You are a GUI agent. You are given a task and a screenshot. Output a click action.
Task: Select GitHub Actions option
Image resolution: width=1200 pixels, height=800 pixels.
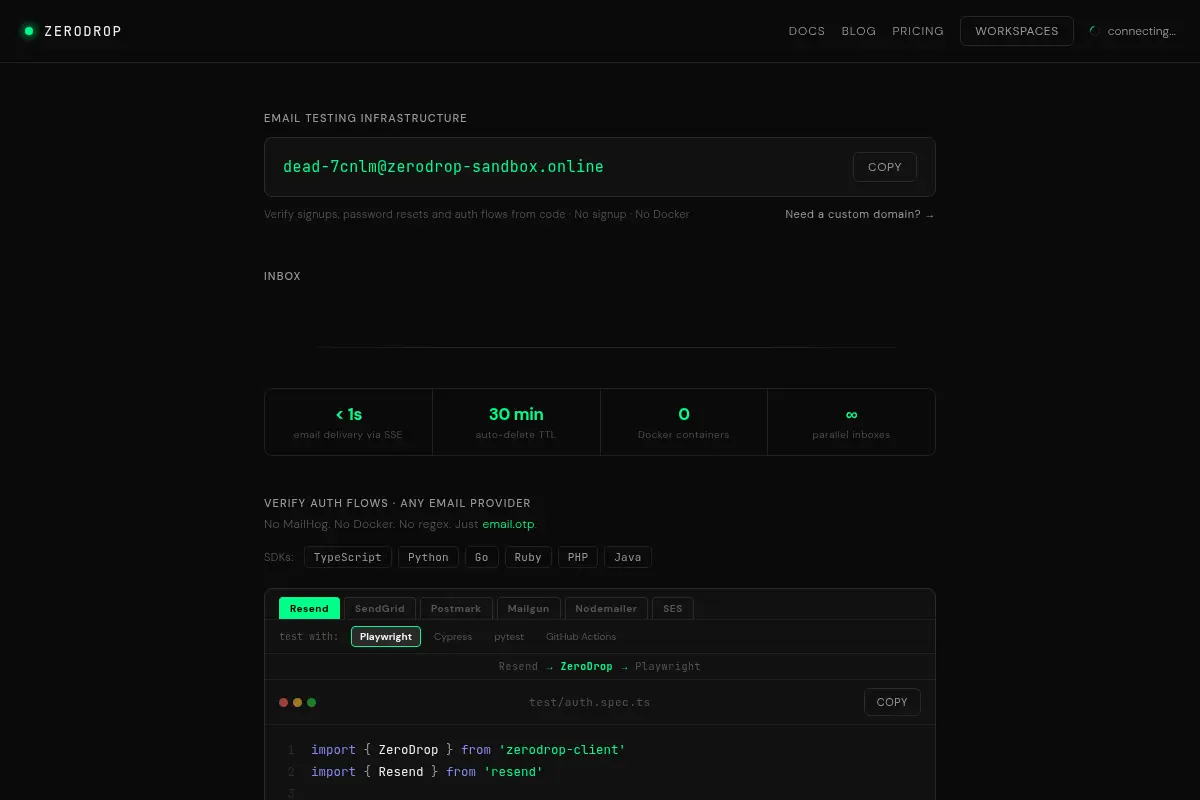(x=581, y=637)
